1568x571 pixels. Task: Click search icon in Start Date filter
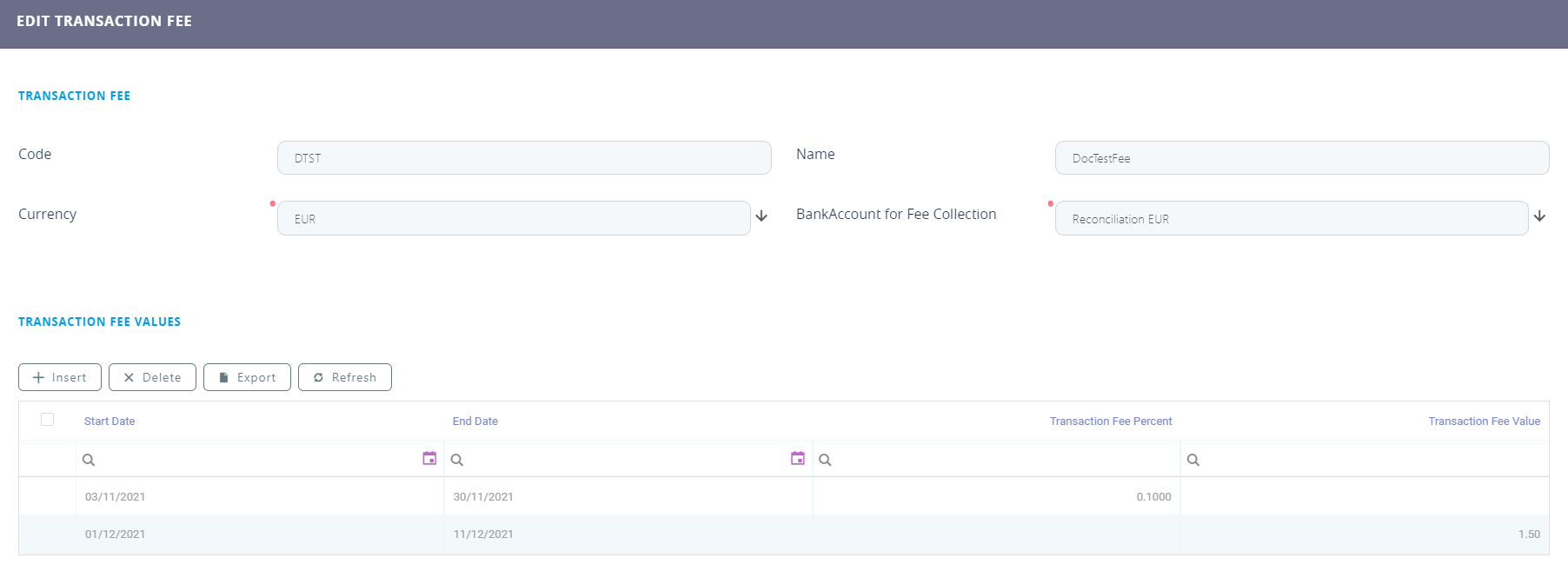coord(89,460)
